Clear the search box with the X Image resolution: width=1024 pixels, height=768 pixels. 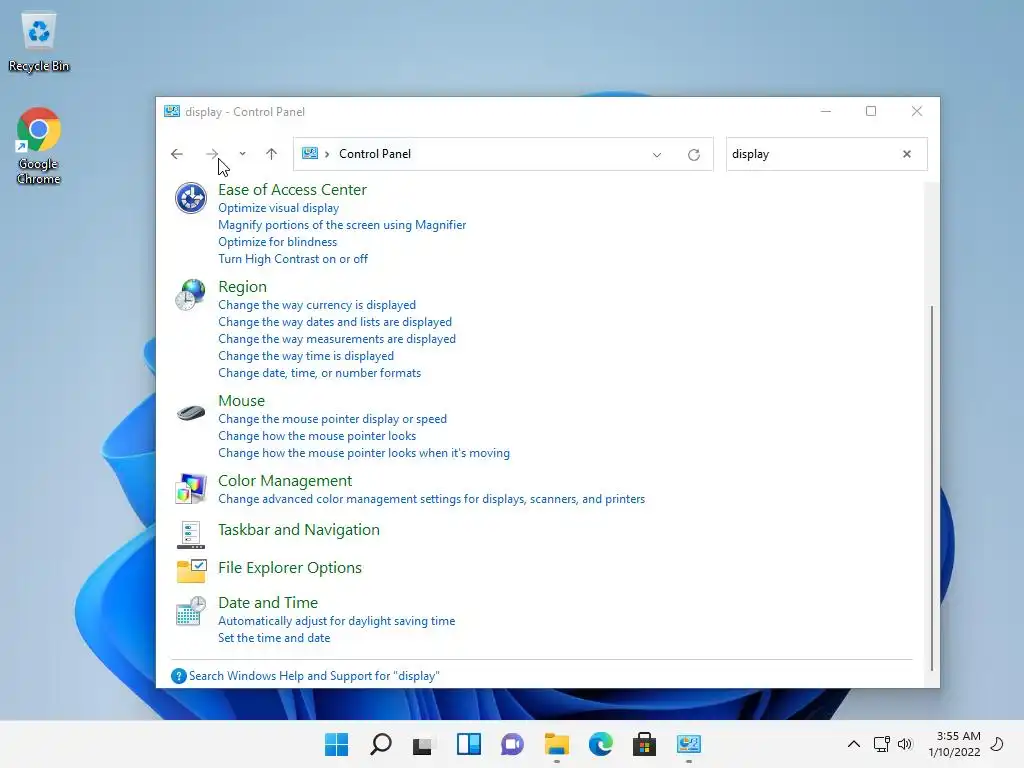pyautogui.click(x=906, y=154)
